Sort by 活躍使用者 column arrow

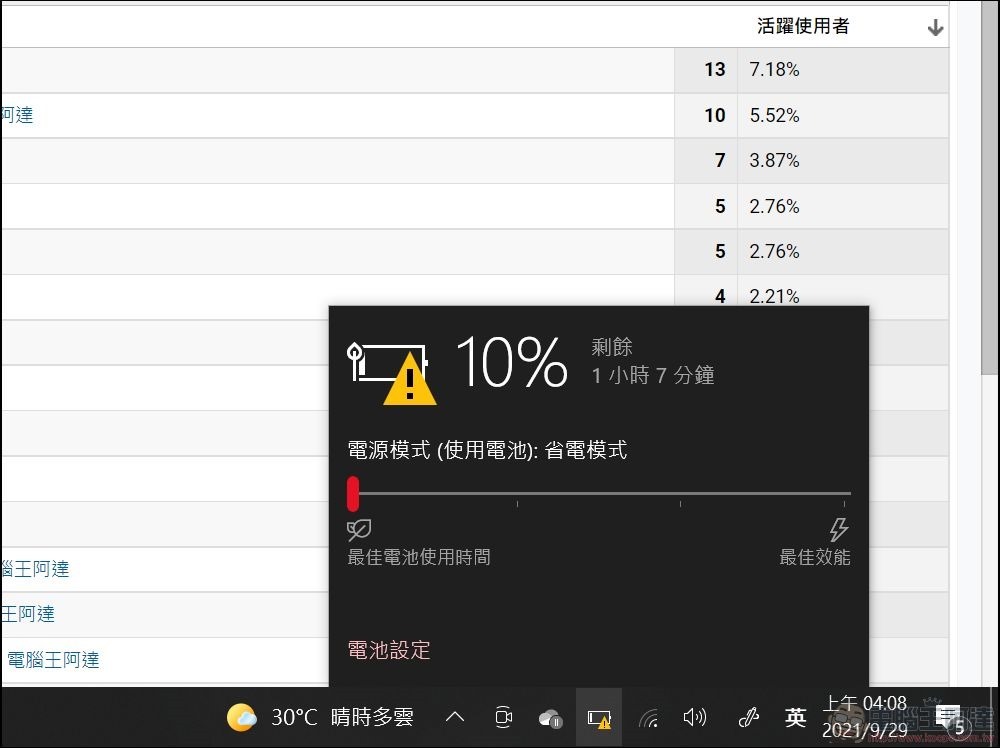click(935, 28)
